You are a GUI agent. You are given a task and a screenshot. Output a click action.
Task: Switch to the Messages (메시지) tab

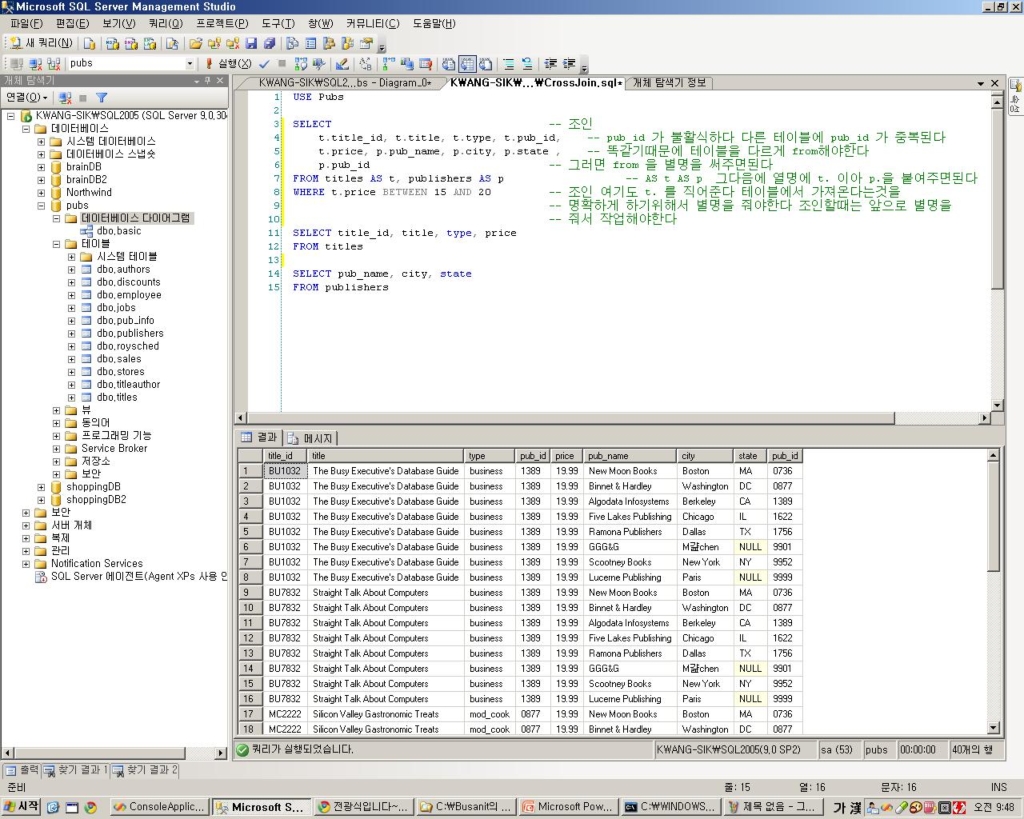click(x=312, y=438)
